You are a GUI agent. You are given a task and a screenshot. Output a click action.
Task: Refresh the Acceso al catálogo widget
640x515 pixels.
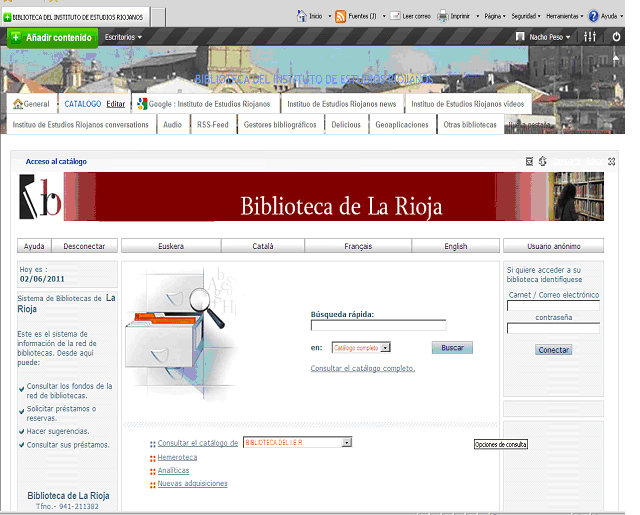point(542,161)
